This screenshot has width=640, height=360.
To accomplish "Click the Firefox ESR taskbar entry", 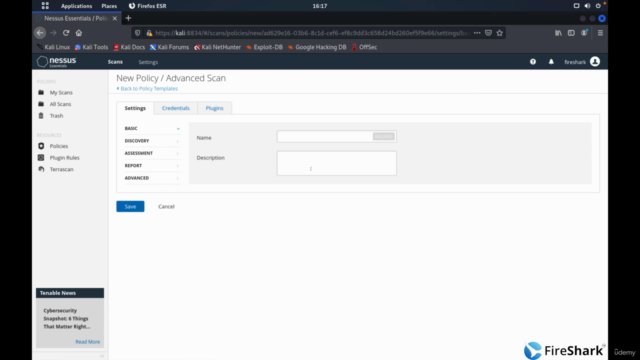I will [147, 6].
